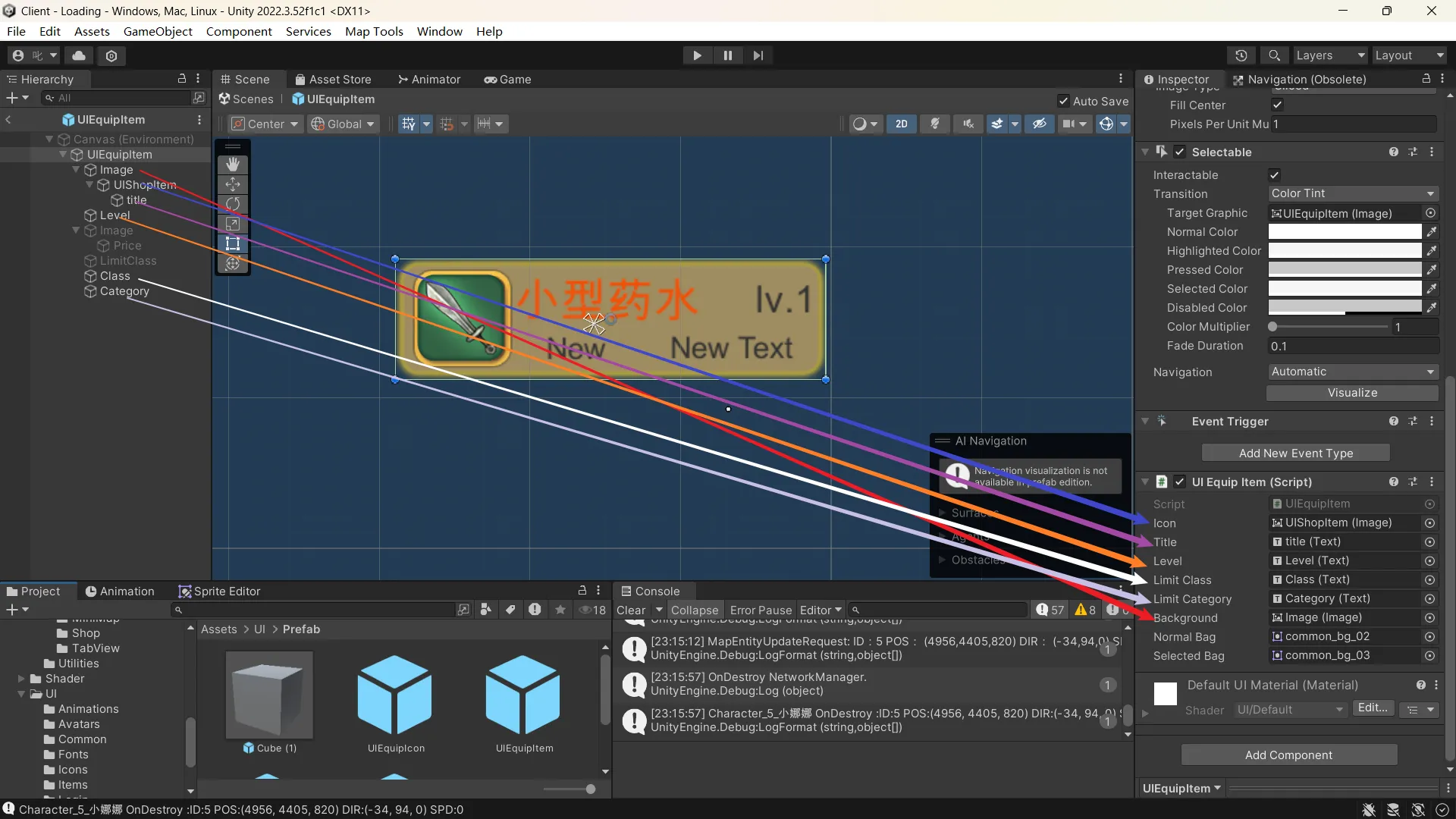
Task: Click the Add Component button
Action: click(x=1288, y=755)
